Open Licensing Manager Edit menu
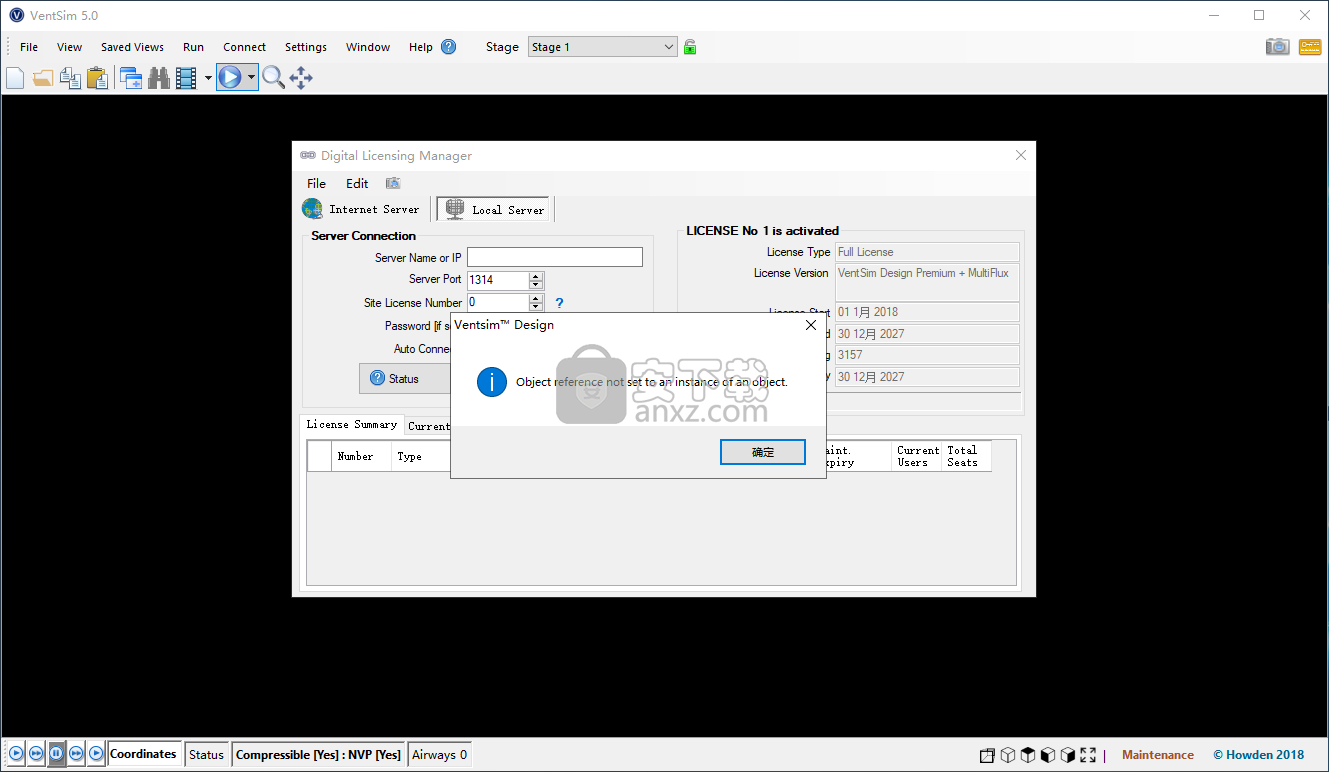The height and width of the screenshot is (772, 1329). [357, 183]
